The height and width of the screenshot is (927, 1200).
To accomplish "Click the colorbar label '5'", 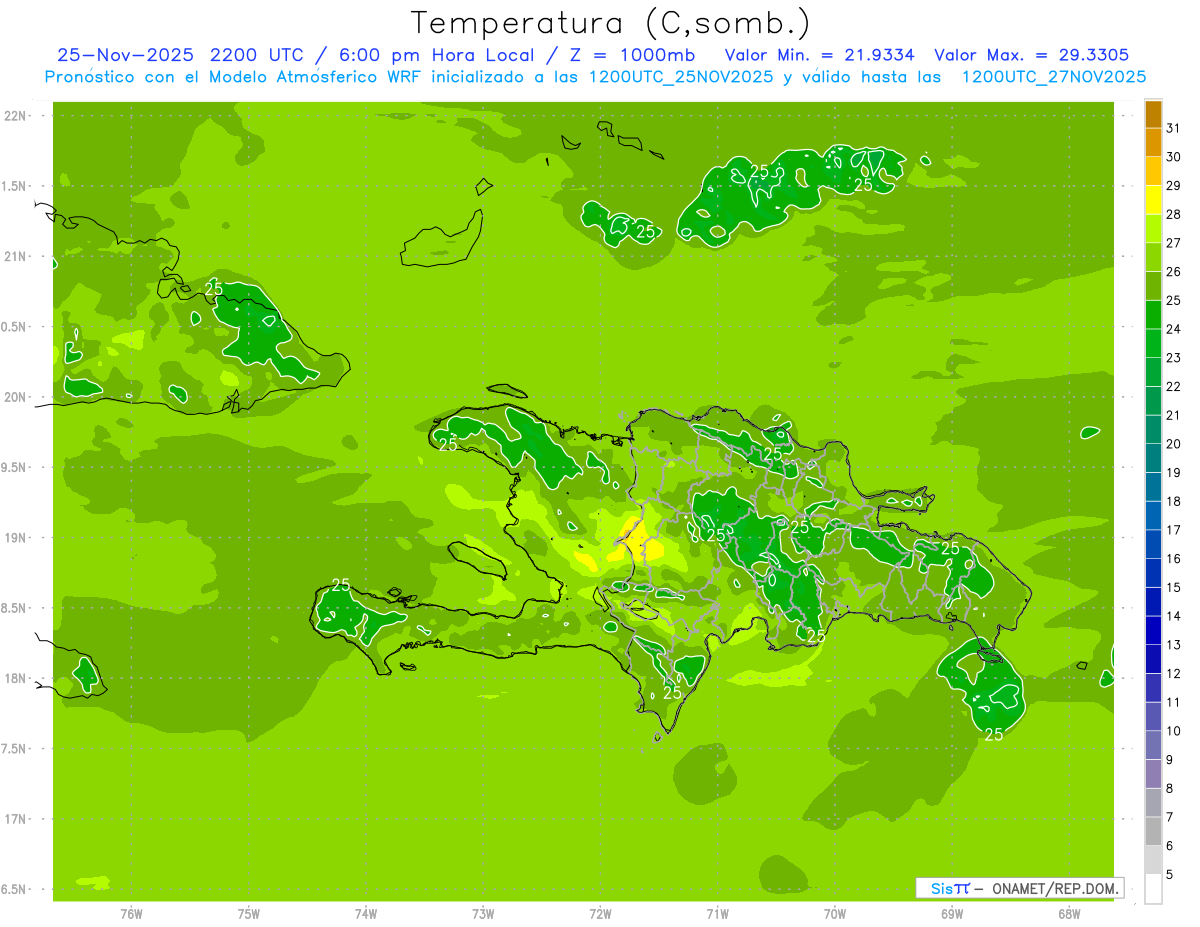I will (1170, 874).
